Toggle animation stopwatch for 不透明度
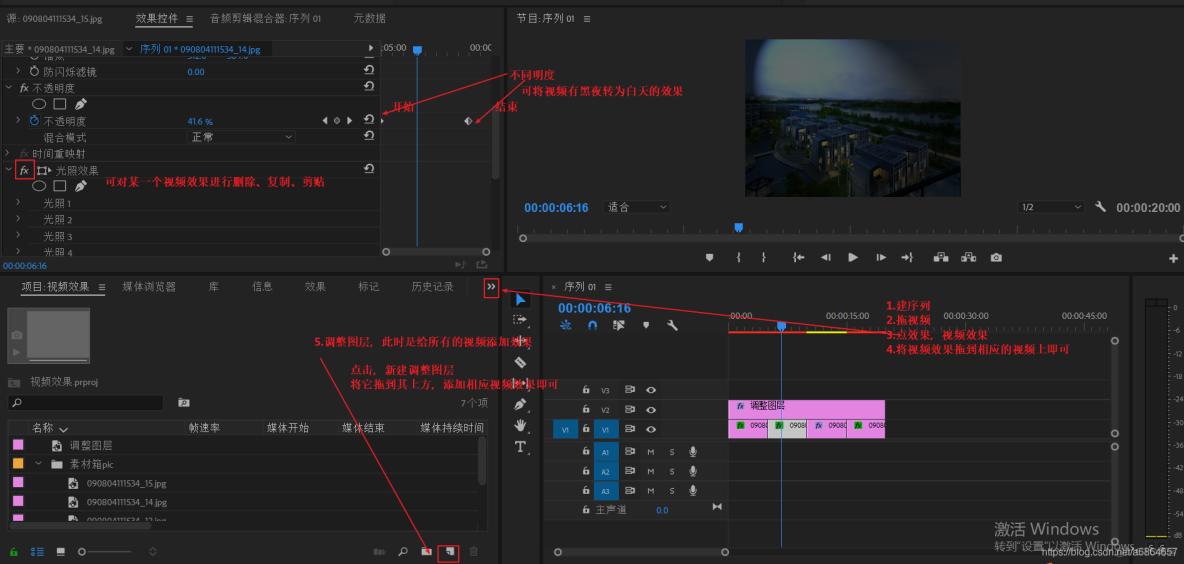Screen dimensions: 1184x564 click(34, 121)
